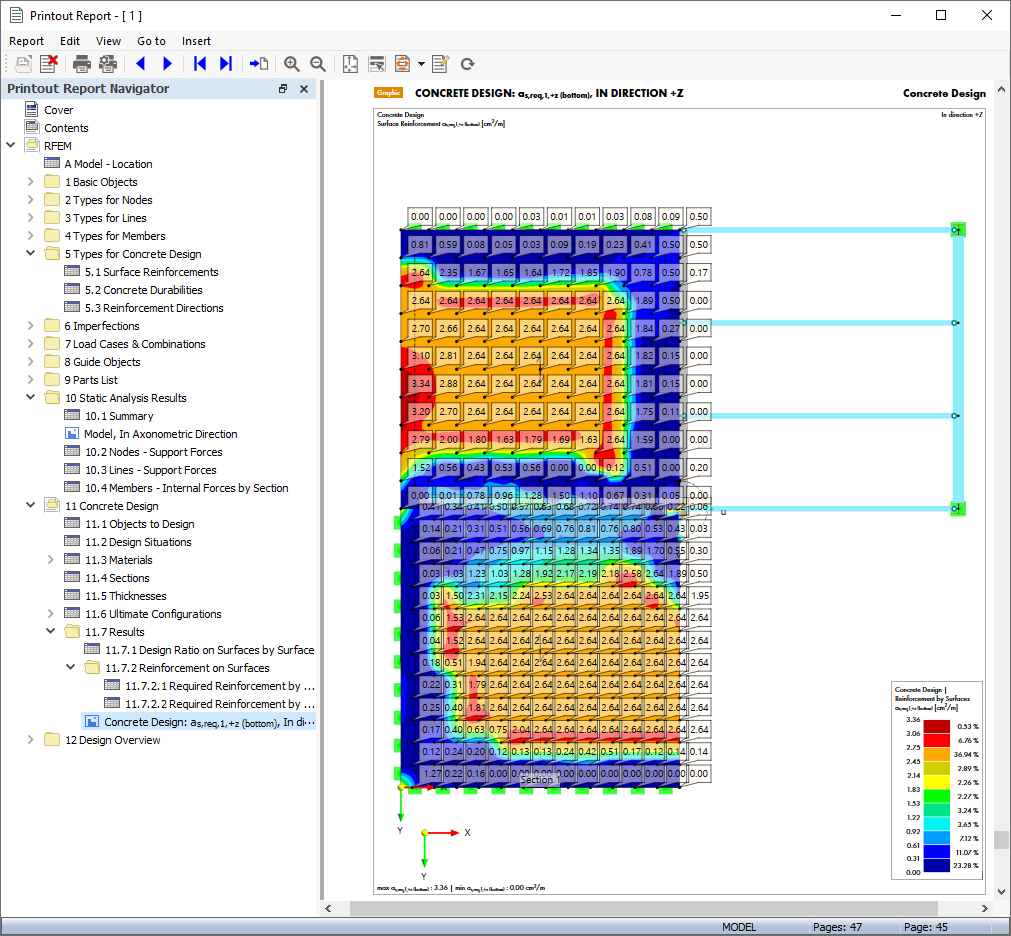Expand the 12 Design Overview folder
This screenshot has height=936, width=1011.
tap(31, 740)
